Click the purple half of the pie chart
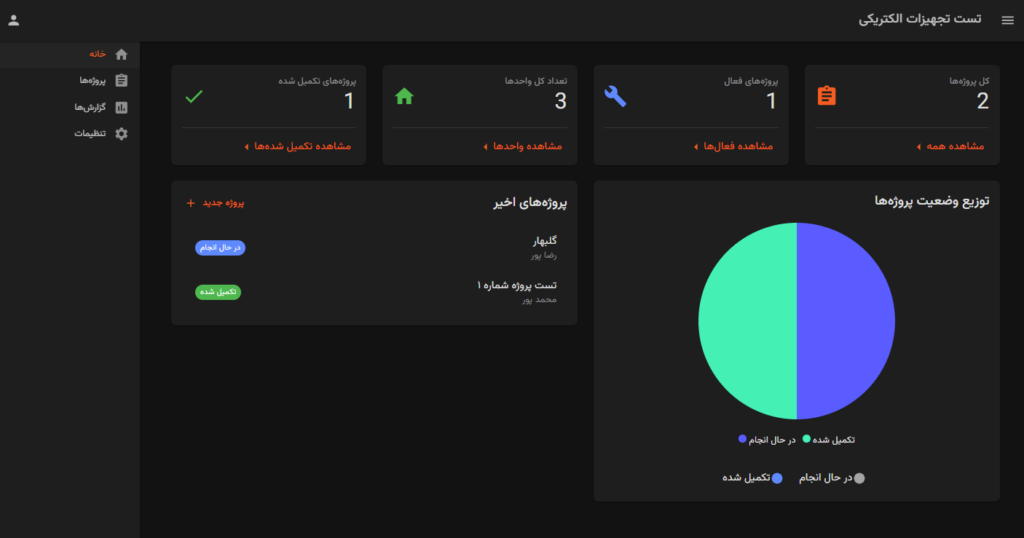Image resolution: width=1024 pixels, height=538 pixels. 846,321
